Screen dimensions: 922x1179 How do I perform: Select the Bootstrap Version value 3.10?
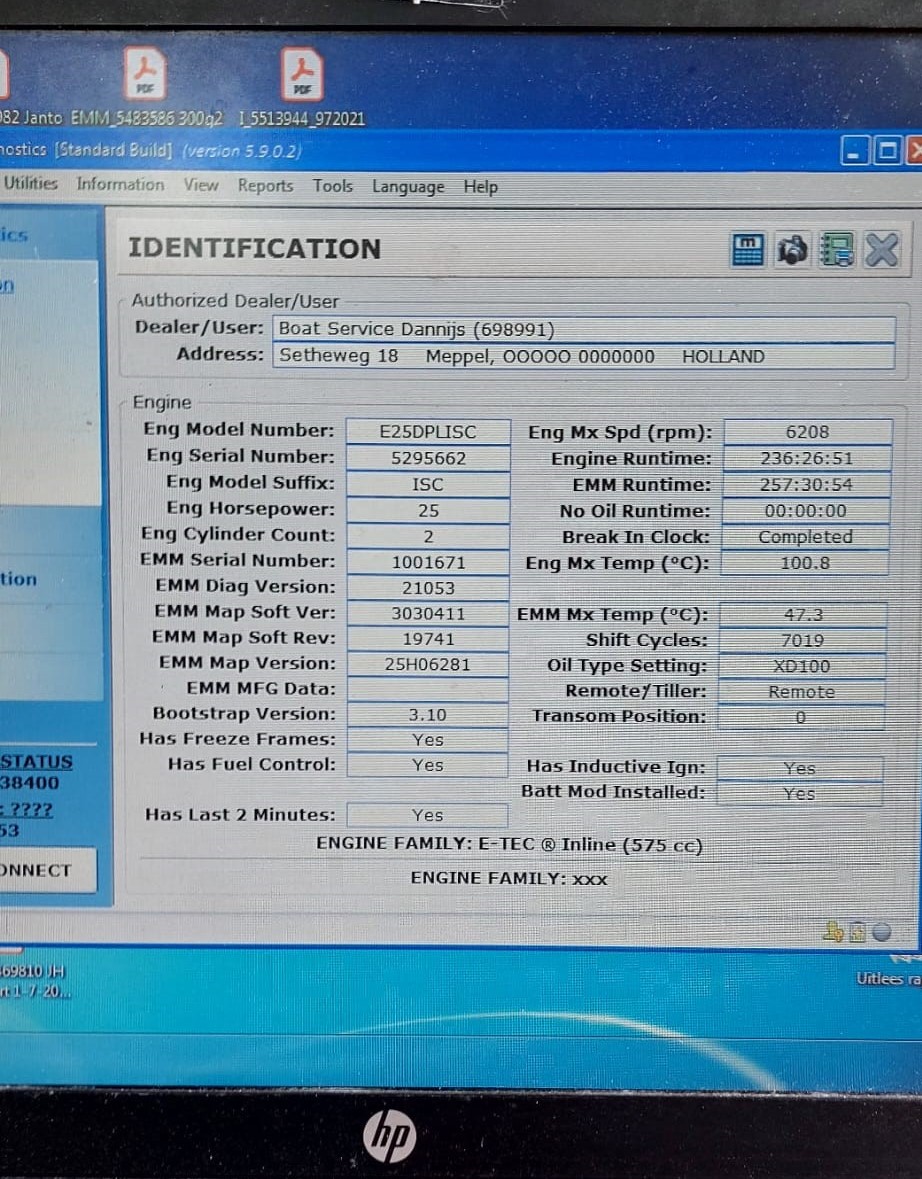pyautogui.click(x=428, y=715)
